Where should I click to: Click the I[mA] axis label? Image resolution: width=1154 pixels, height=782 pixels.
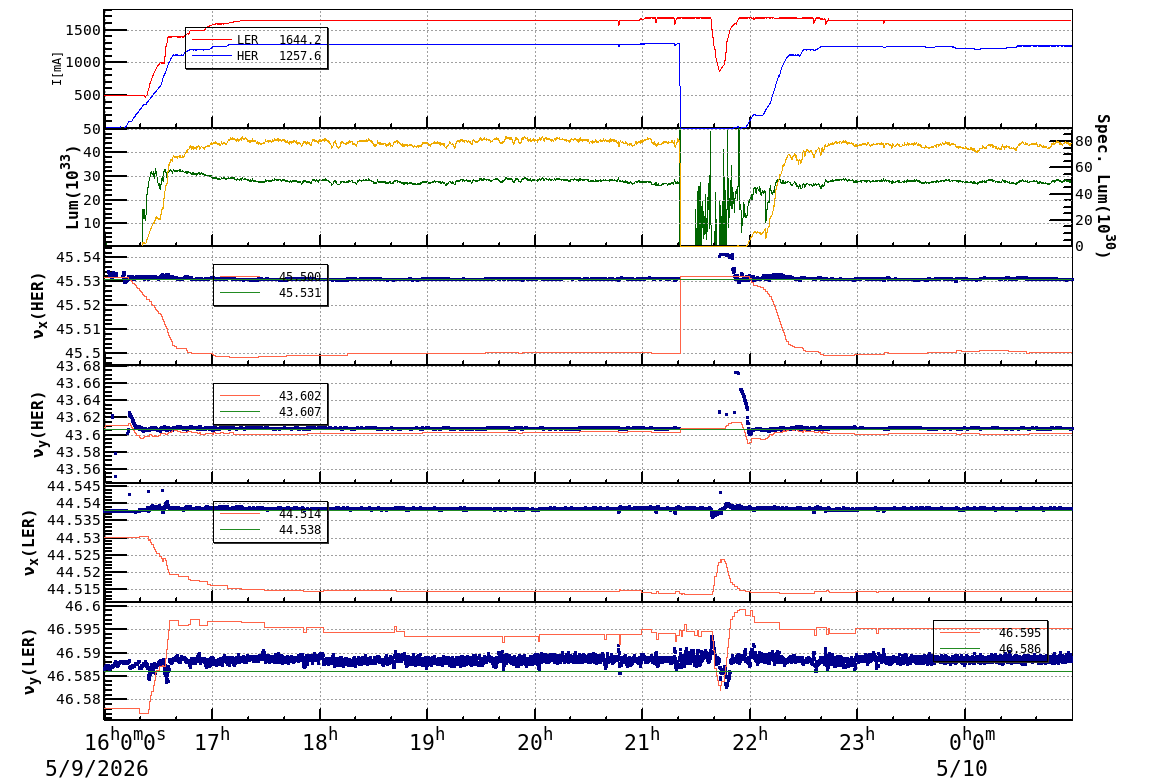(57, 68)
